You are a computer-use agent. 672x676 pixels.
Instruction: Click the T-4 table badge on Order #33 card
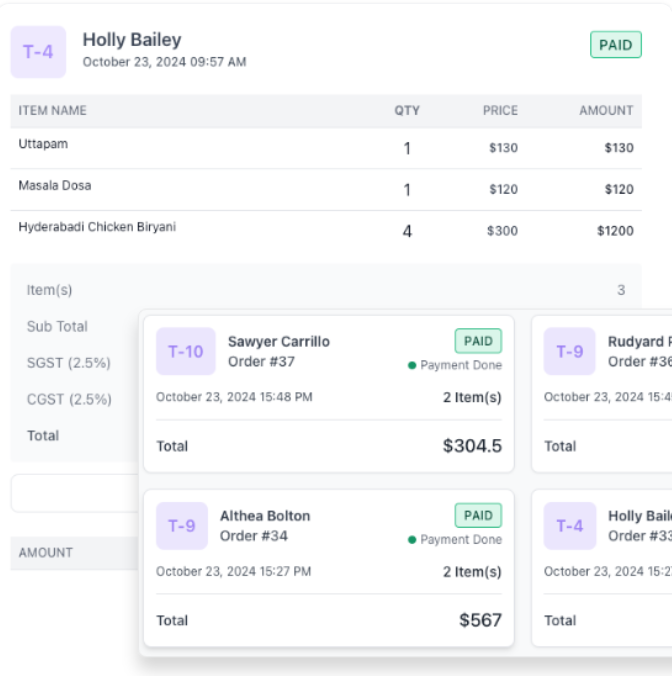pos(569,526)
